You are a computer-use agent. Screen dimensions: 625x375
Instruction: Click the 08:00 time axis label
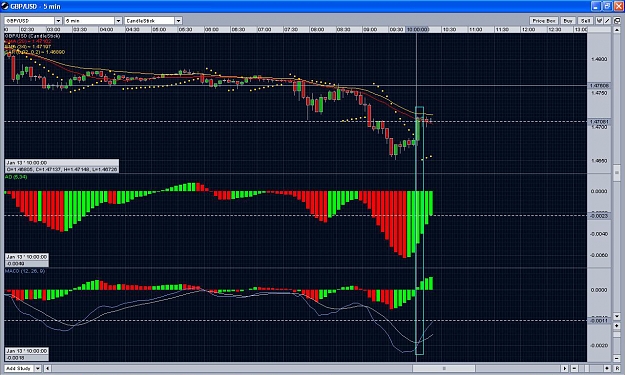317,29
